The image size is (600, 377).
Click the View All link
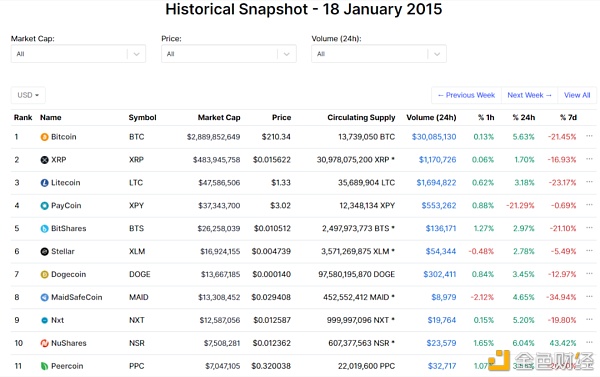577,95
